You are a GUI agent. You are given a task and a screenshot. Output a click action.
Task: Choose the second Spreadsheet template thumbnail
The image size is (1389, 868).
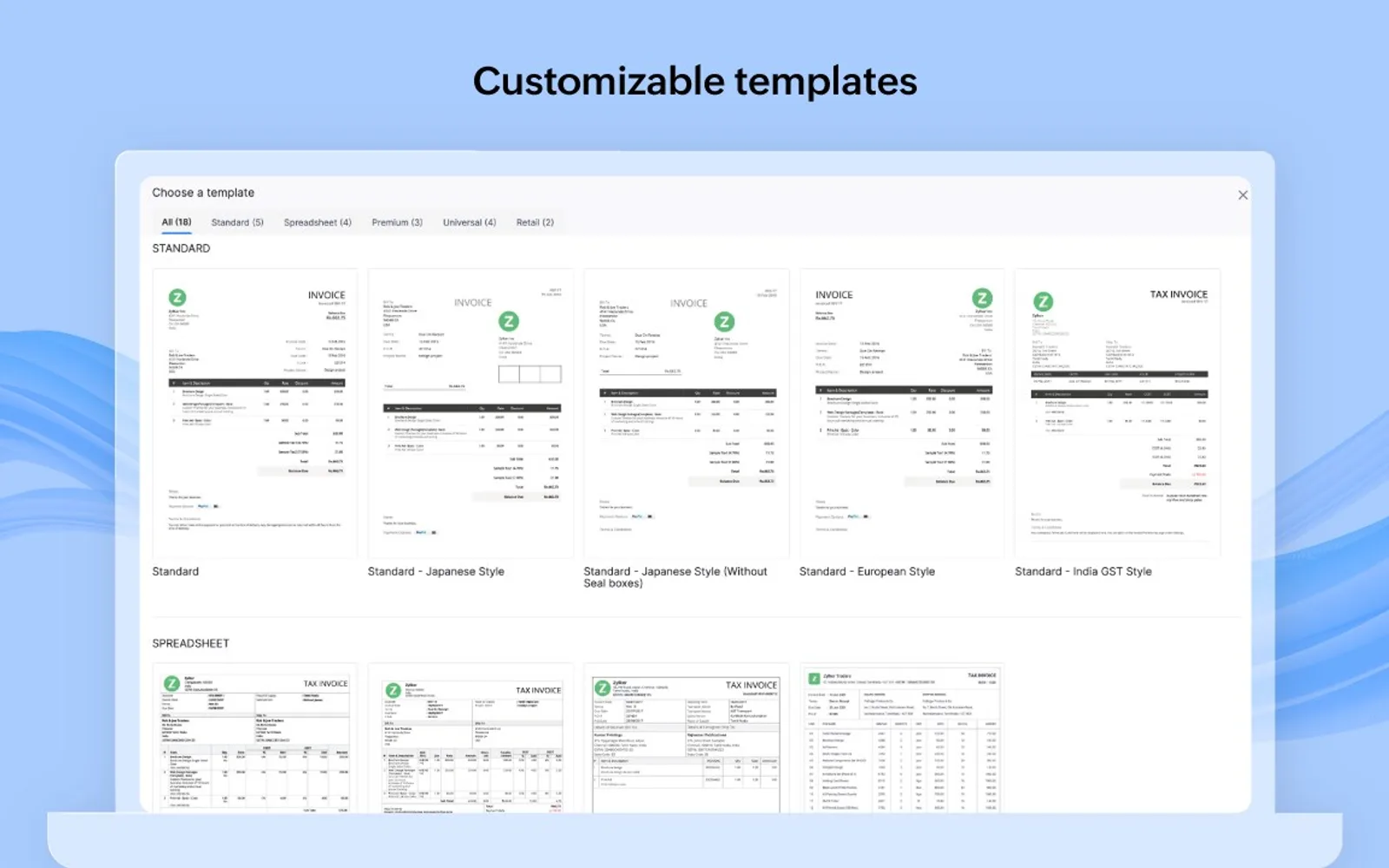(x=471, y=739)
